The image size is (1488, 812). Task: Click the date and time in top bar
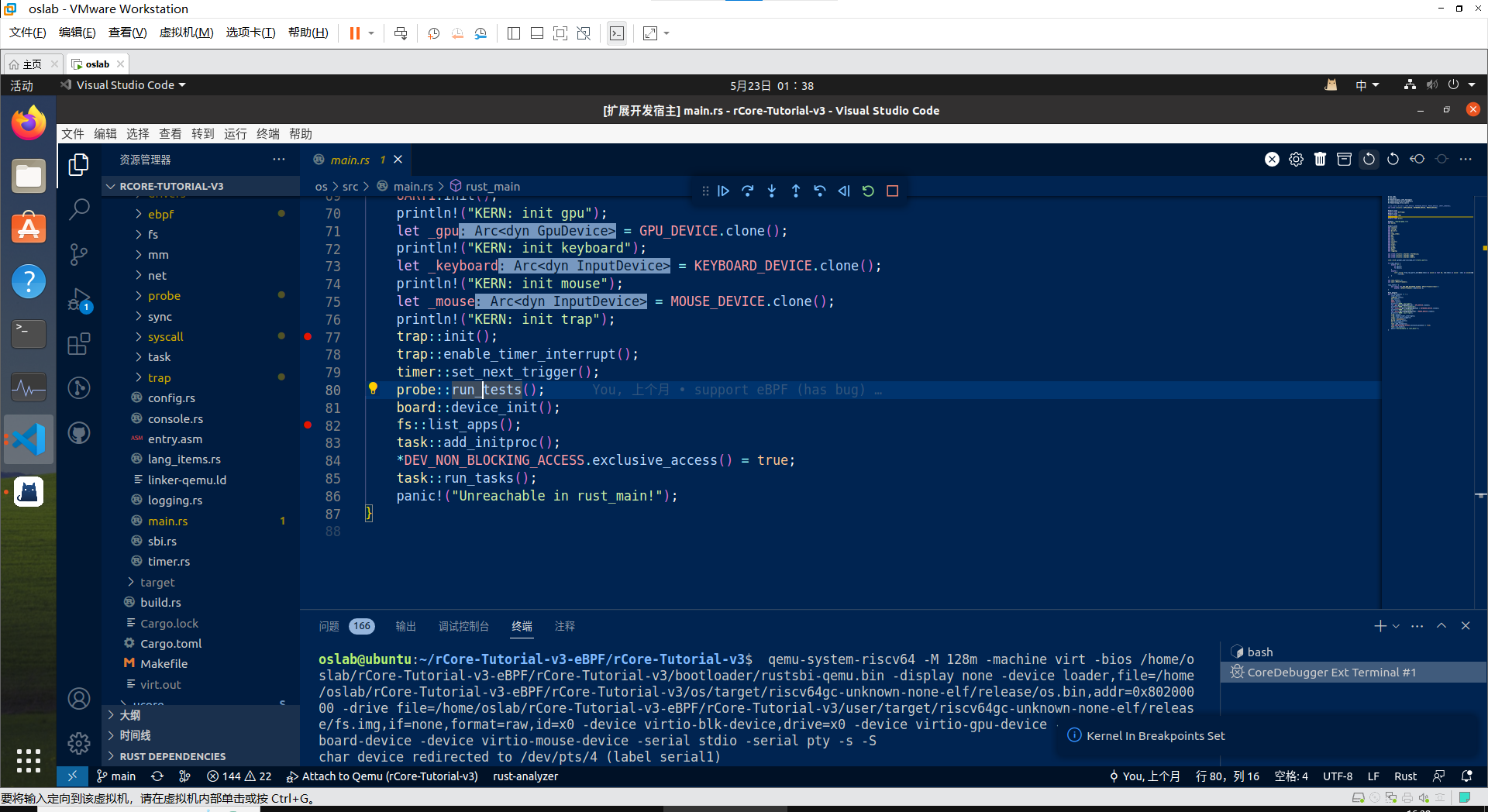point(772,85)
